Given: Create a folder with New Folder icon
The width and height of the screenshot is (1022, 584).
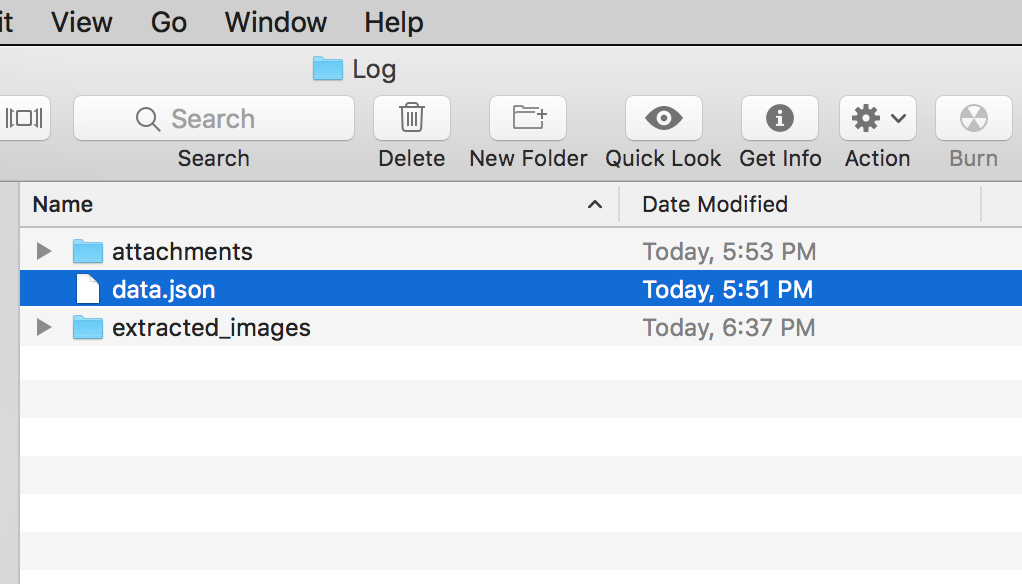Looking at the screenshot, I should (528, 118).
